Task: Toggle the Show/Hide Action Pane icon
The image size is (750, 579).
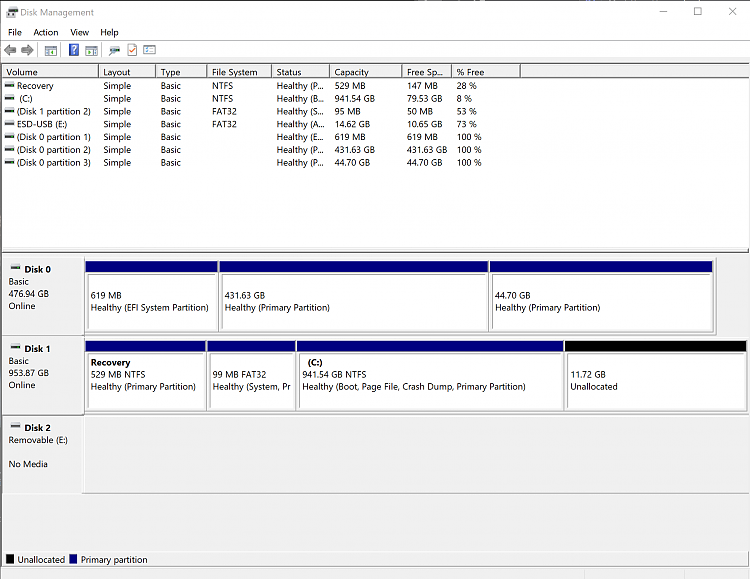Action: click(x=91, y=50)
